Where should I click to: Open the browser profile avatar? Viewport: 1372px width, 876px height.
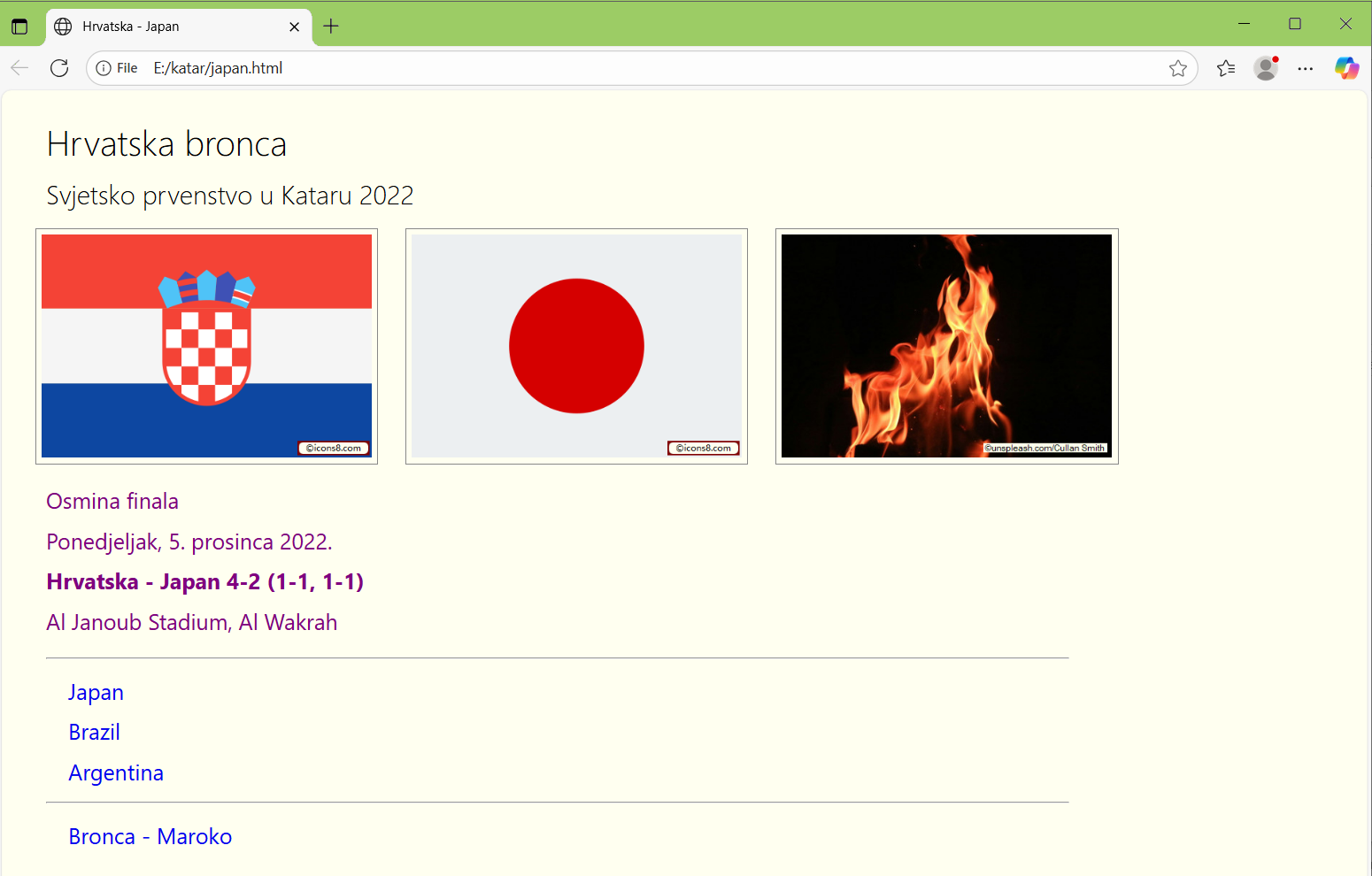click(x=1266, y=68)
